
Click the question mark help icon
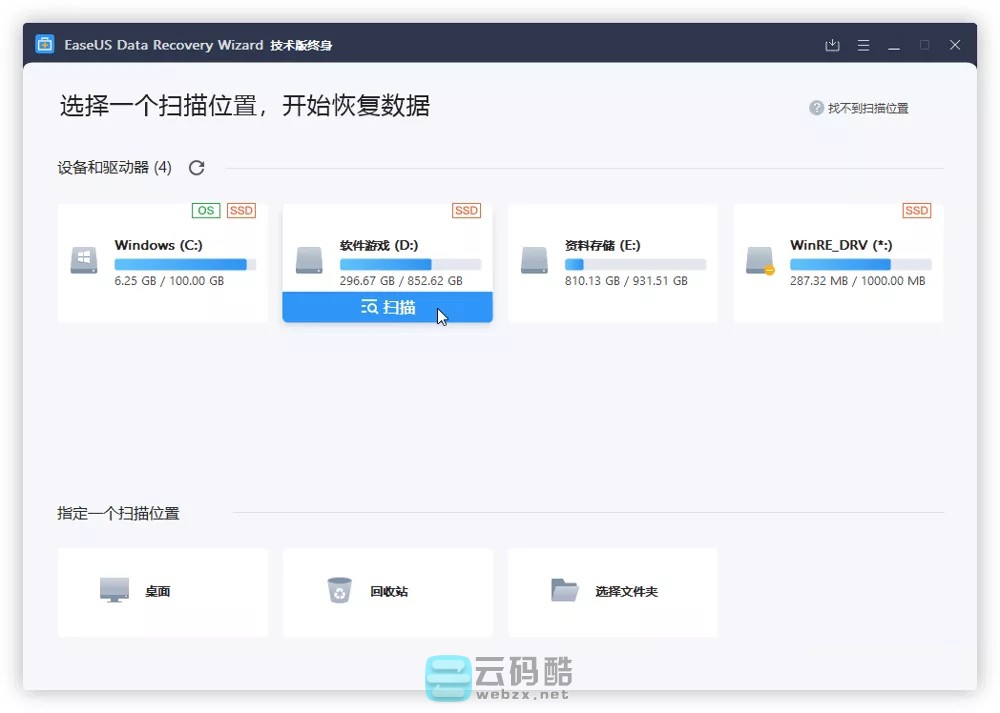pyautogui.click(x=816, y=108)
